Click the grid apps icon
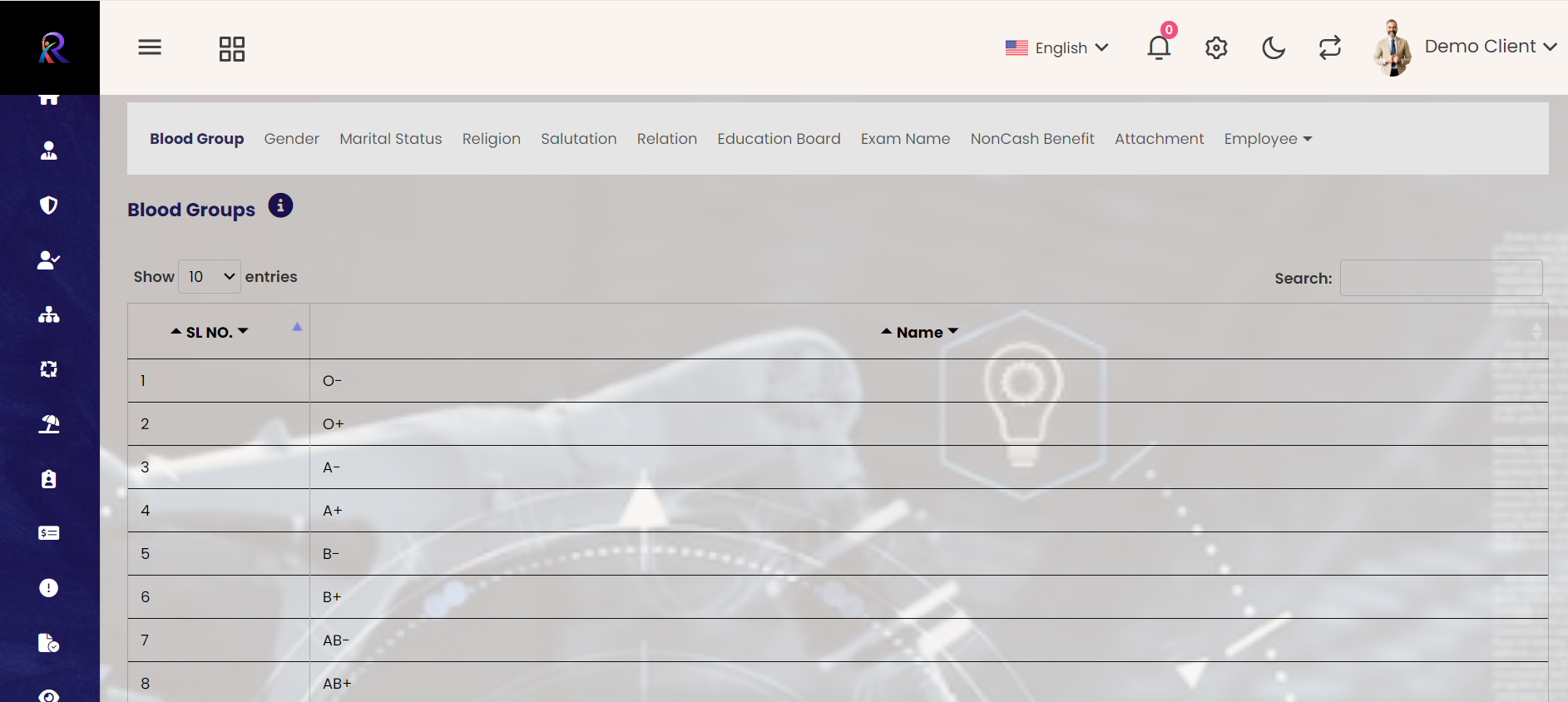1568x702 pixels. 231,49
